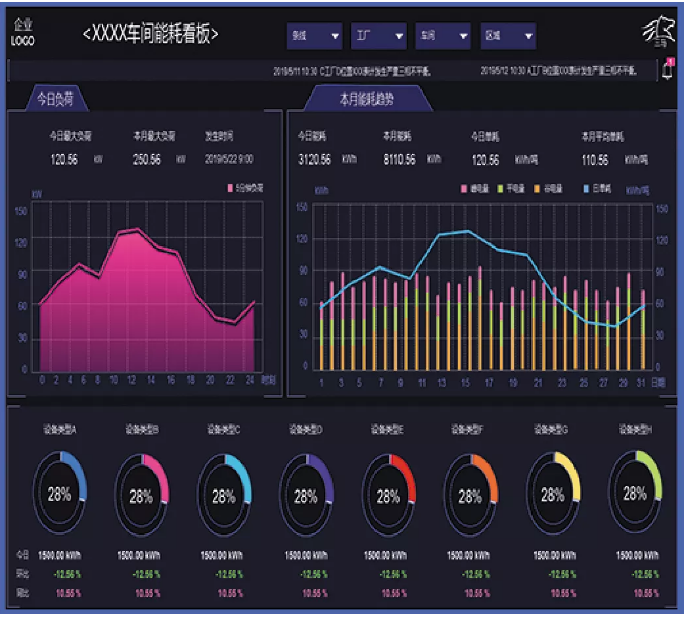Click the pink donut gauge for device type B
Viewport: 685px width, 617px height.
[142, 494]
